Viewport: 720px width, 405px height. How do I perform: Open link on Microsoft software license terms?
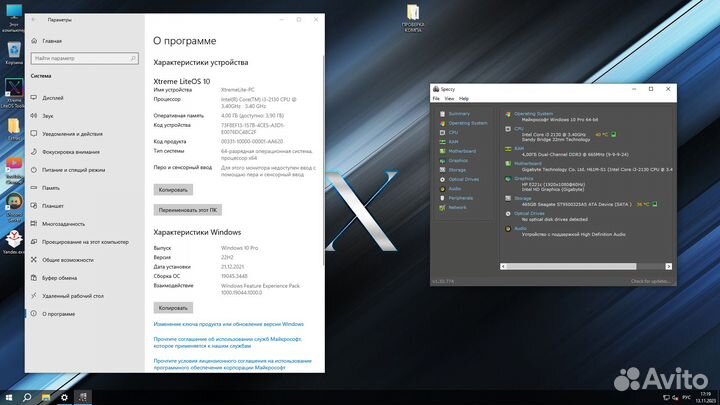pyautogui.click(x=232, y=364)
